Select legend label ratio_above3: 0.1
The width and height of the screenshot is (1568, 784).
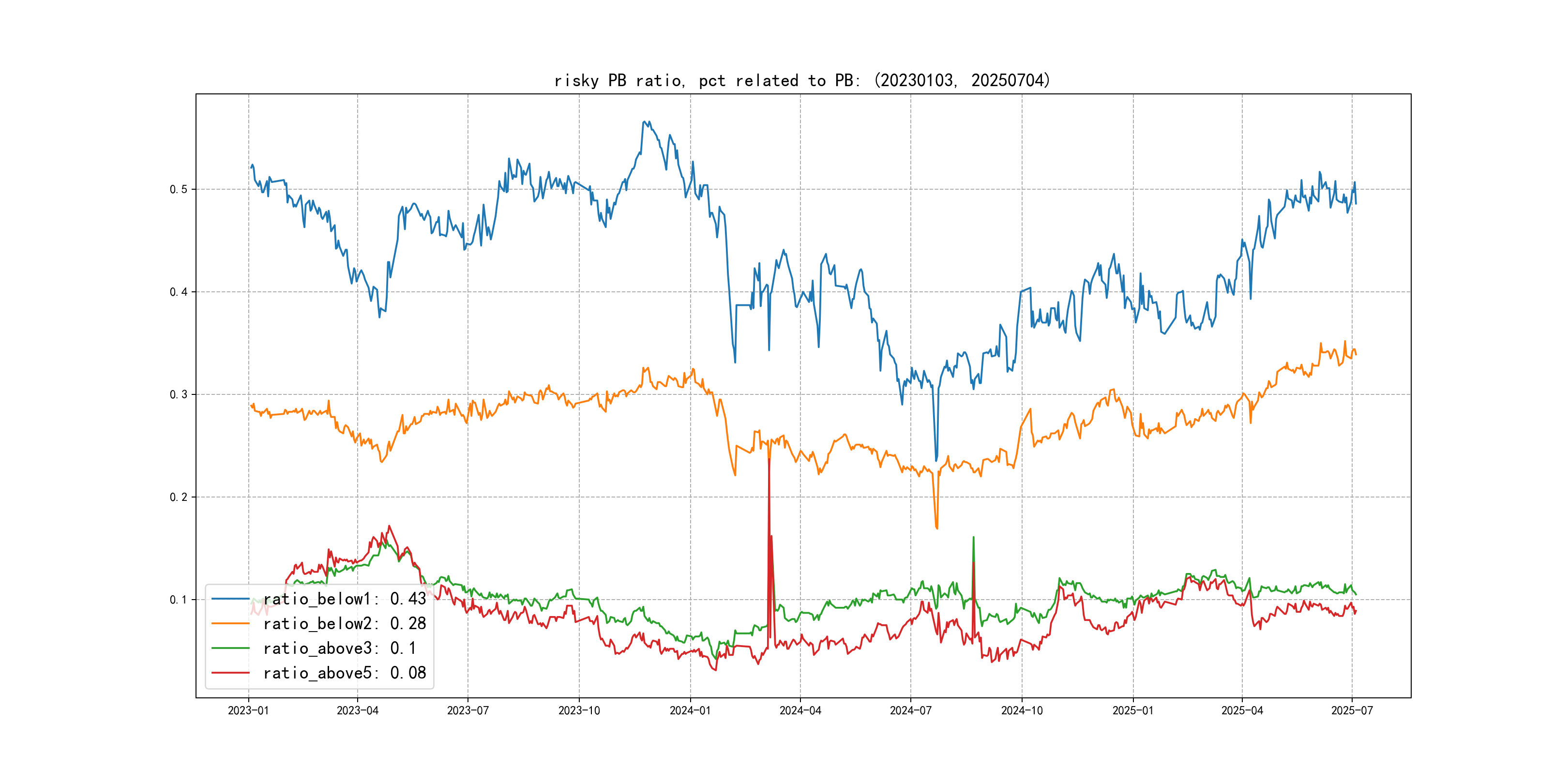click(340, 648)
